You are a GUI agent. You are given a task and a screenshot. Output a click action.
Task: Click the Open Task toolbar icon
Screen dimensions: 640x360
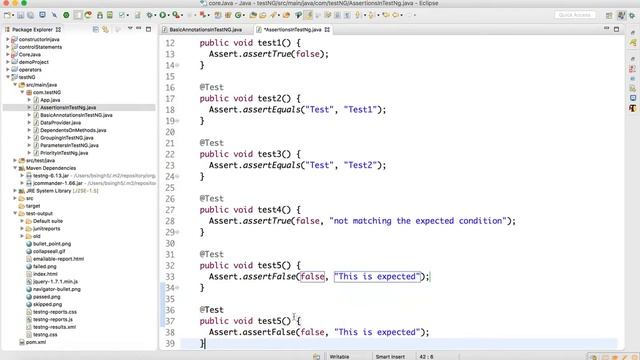[x=263, y=15]
